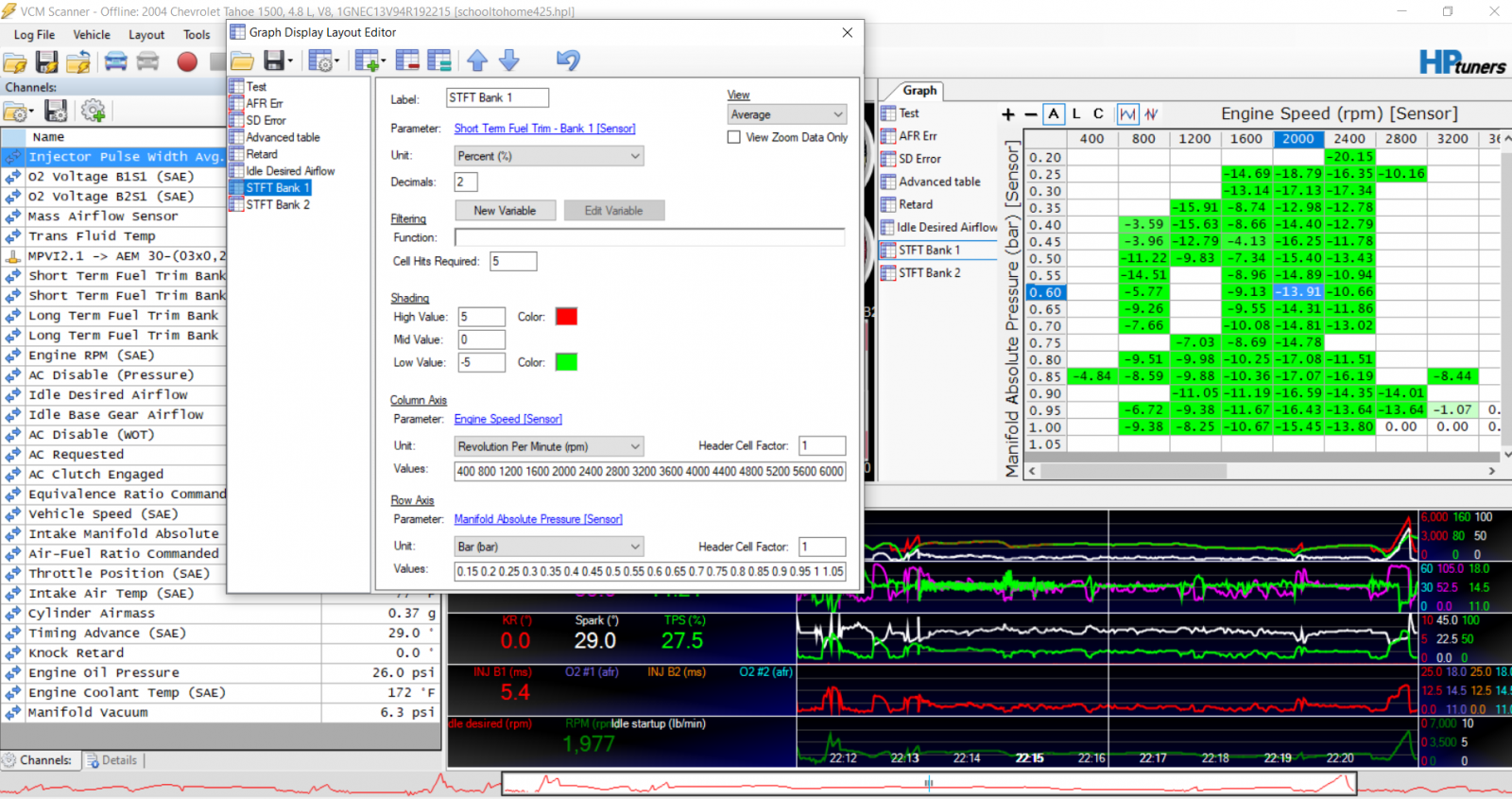Select STFT Bank 2 in editor list
Viewport: 1512px width, 799px height.
(x=278, y=204)
